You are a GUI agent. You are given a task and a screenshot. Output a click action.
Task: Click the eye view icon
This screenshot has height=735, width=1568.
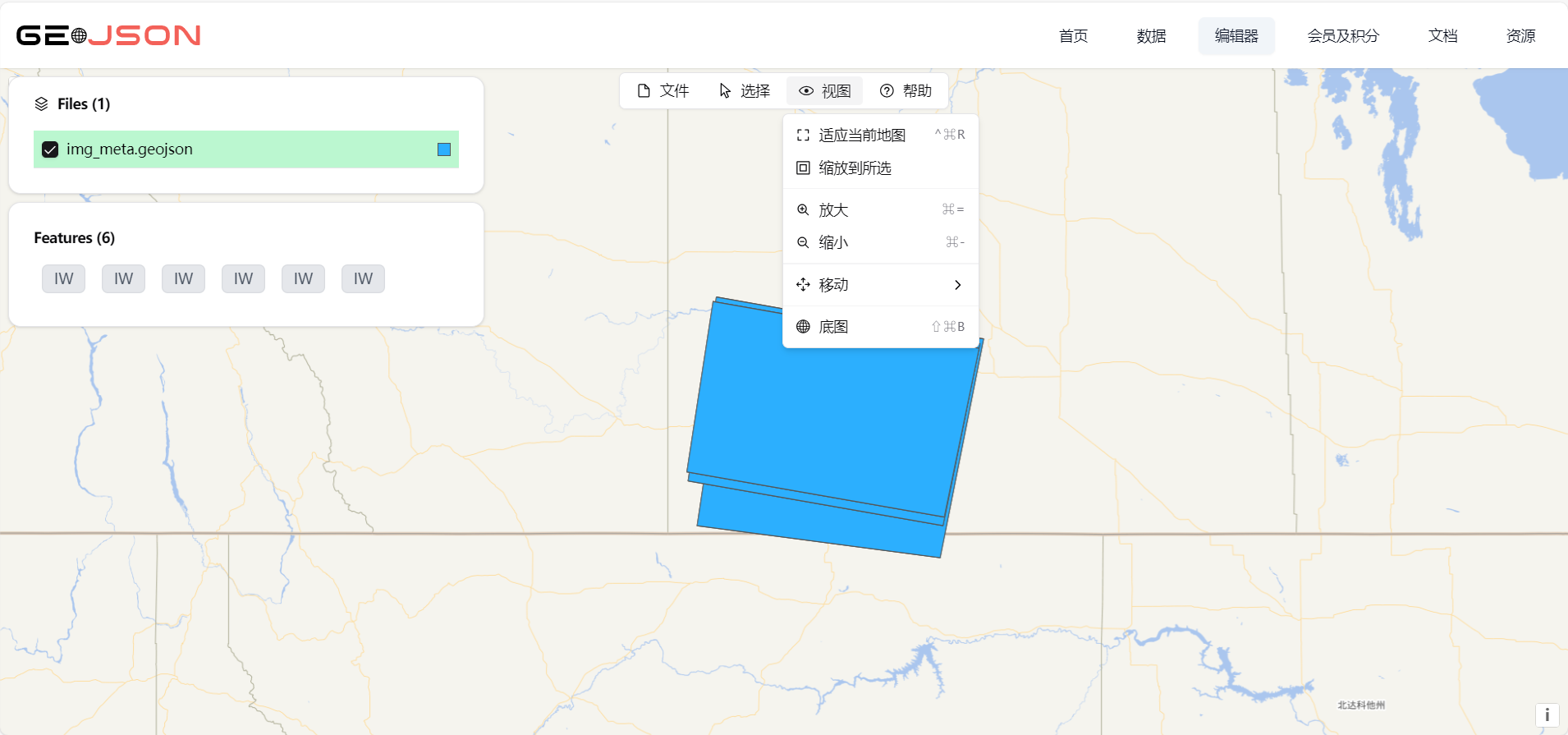(x=806, y=90)
